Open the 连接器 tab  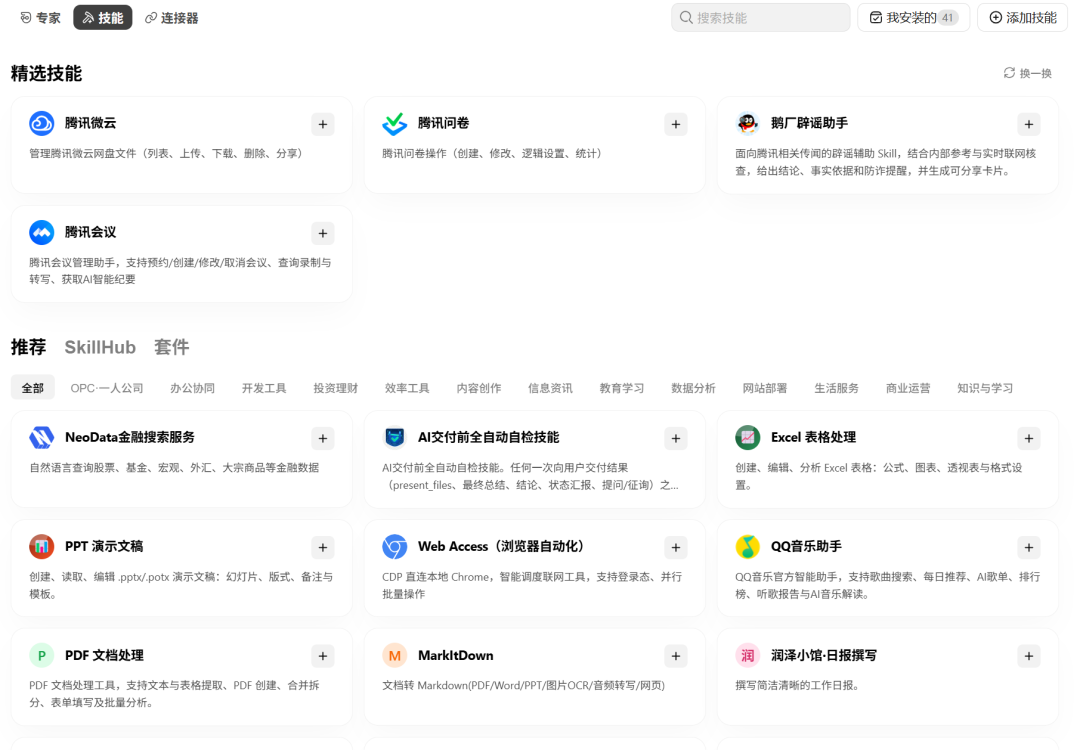tap(172, 18)
